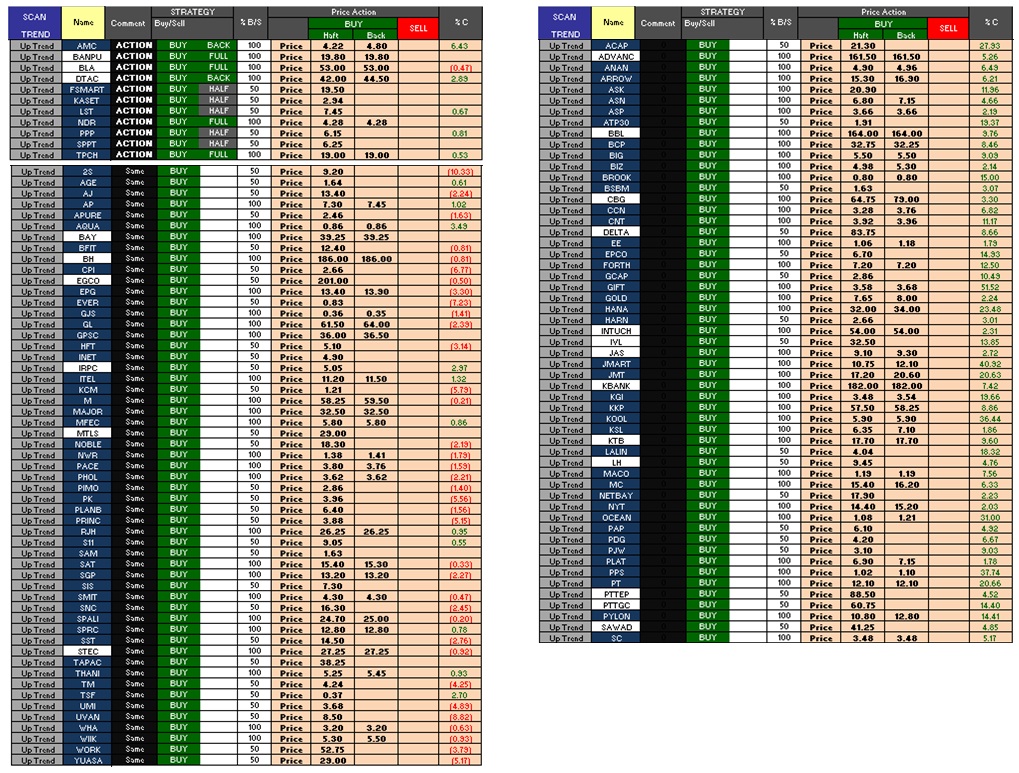Click HALF strategy cell in FSMART row

218,89
